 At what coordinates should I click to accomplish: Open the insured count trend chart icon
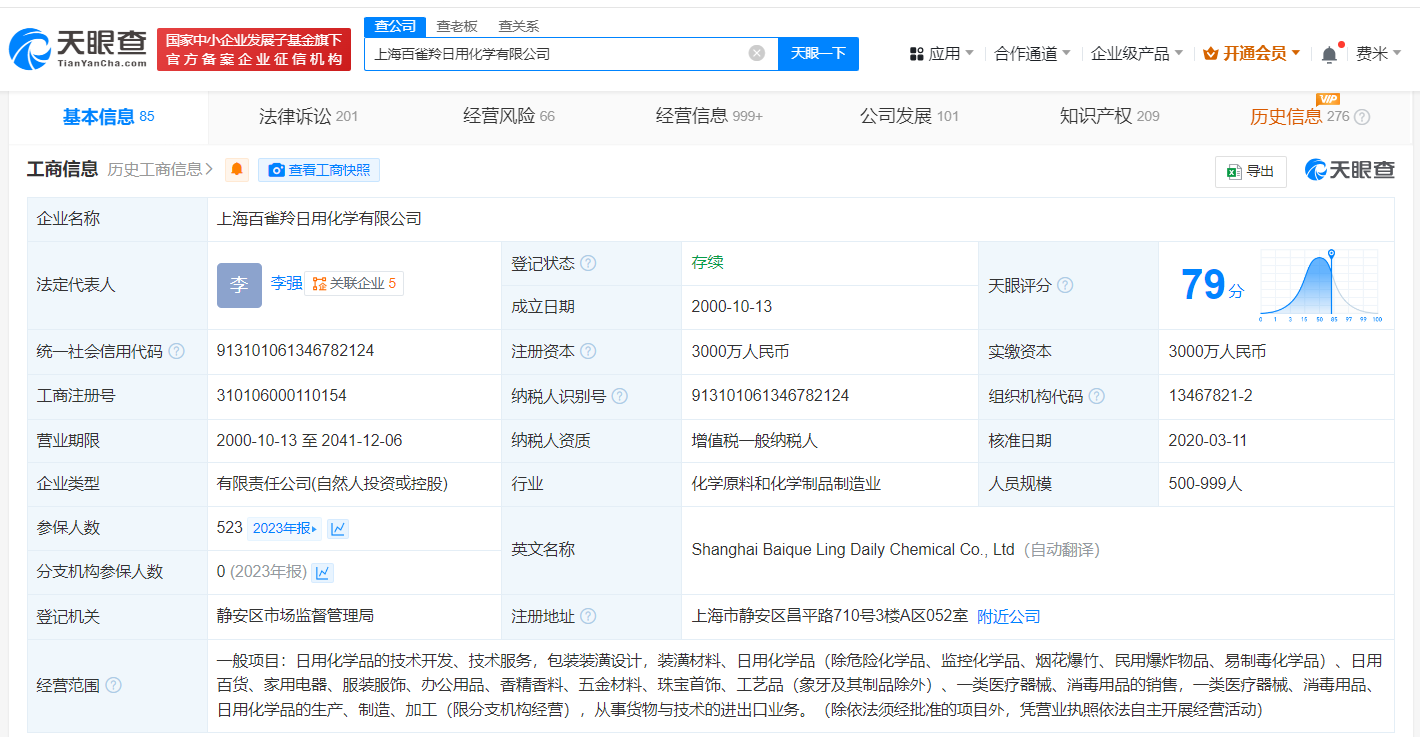(x=338, y=528)
